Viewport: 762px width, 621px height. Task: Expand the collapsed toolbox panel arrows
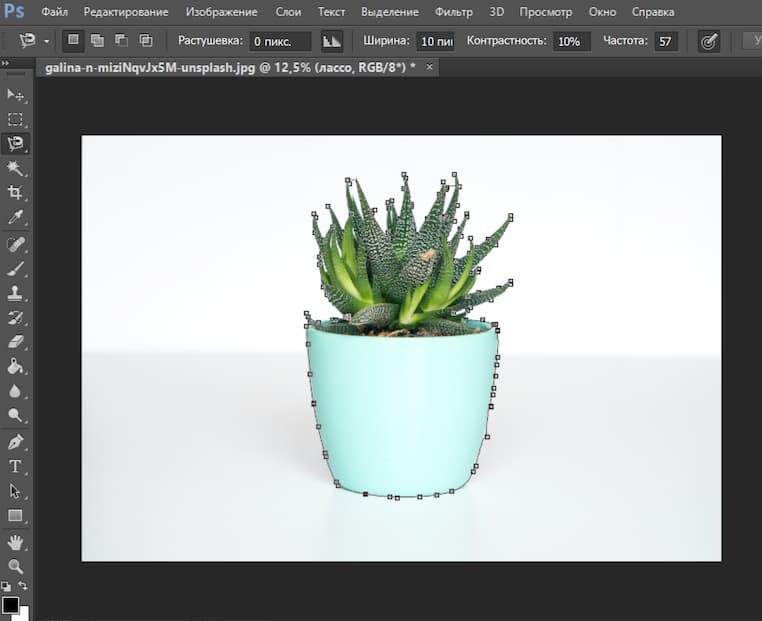click(5, 63)
